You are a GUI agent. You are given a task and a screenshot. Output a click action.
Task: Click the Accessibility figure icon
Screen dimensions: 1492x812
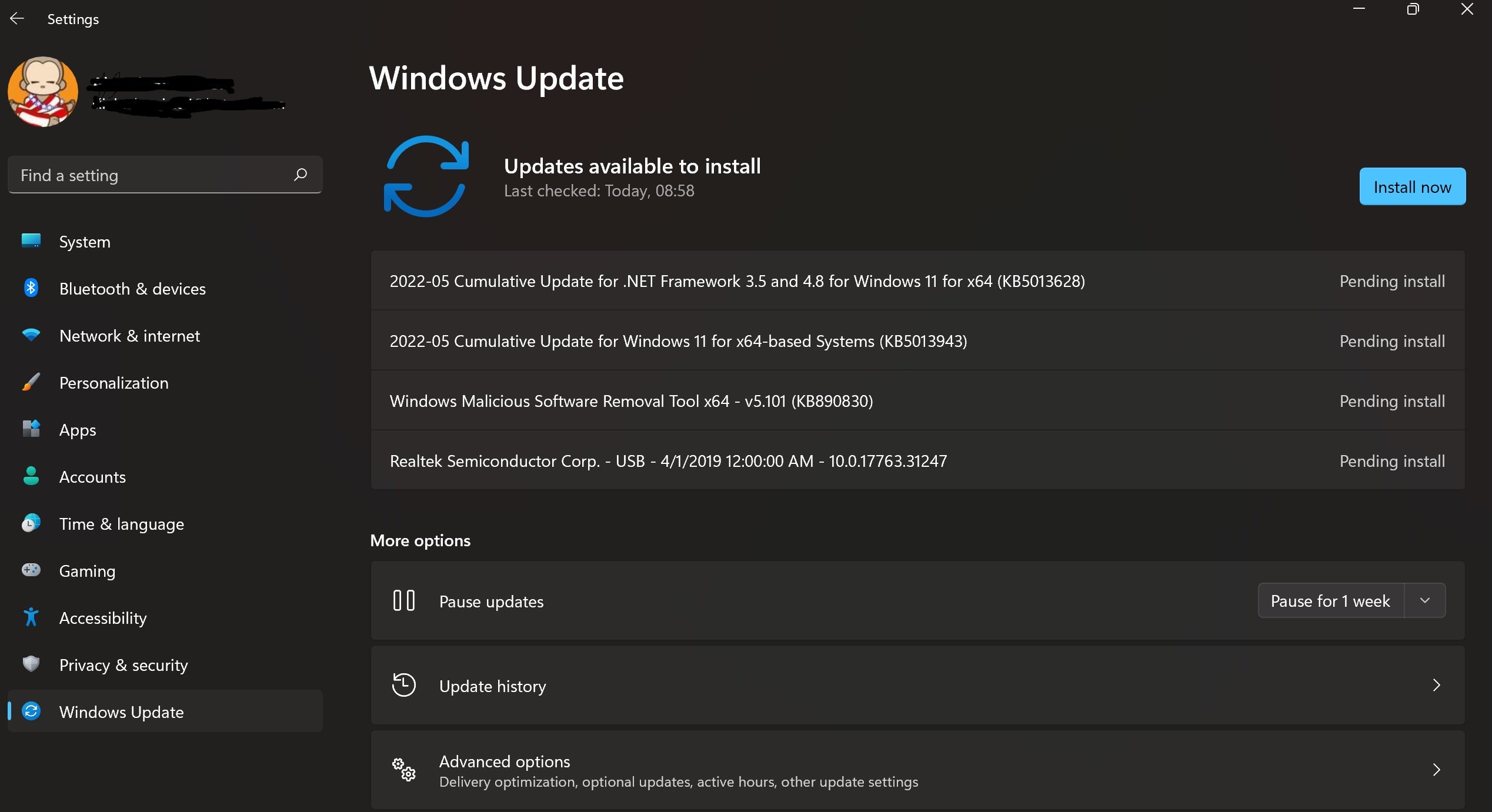(31, 617)
